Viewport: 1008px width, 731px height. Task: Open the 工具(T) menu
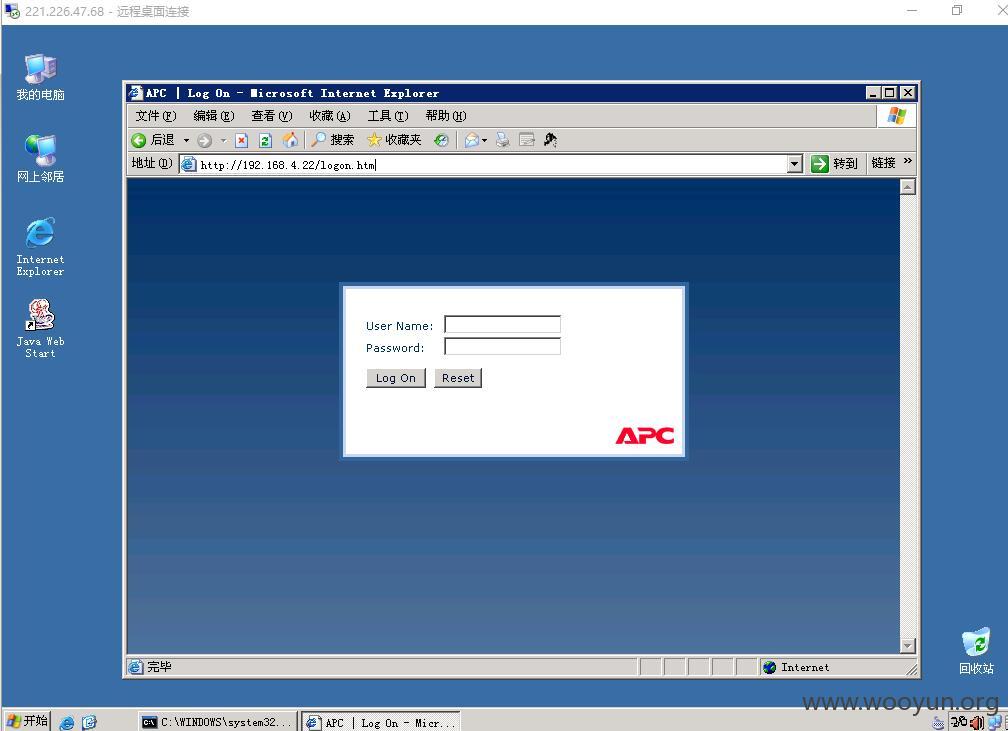pos(388,116)
